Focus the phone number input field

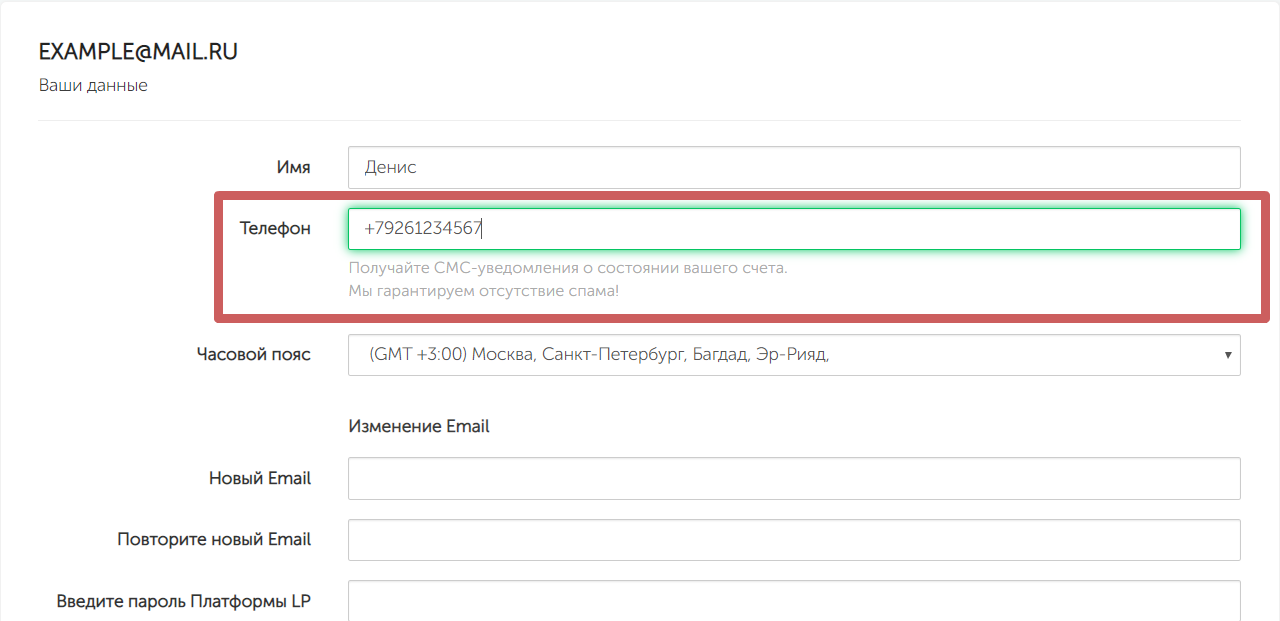793,229
